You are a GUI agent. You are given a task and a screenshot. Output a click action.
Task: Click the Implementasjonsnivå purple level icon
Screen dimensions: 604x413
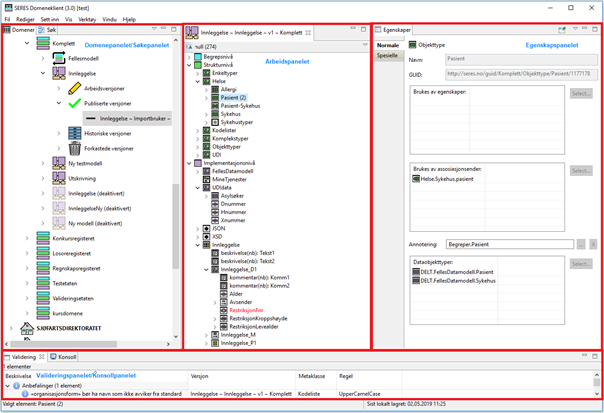point(198,163)
